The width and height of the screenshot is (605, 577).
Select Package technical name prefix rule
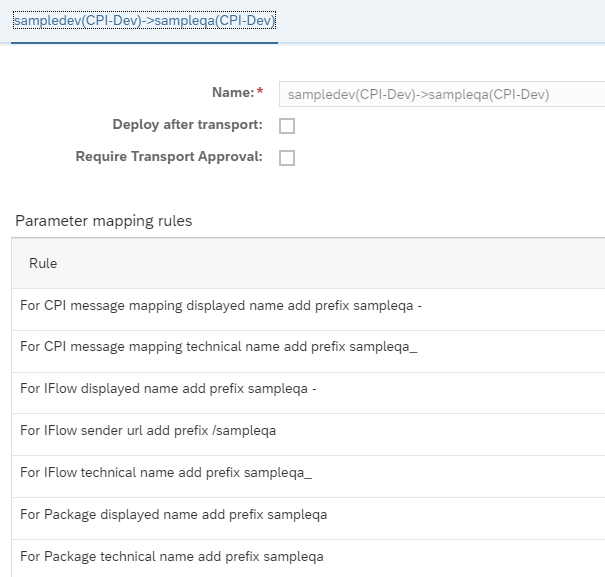[308, 559]
